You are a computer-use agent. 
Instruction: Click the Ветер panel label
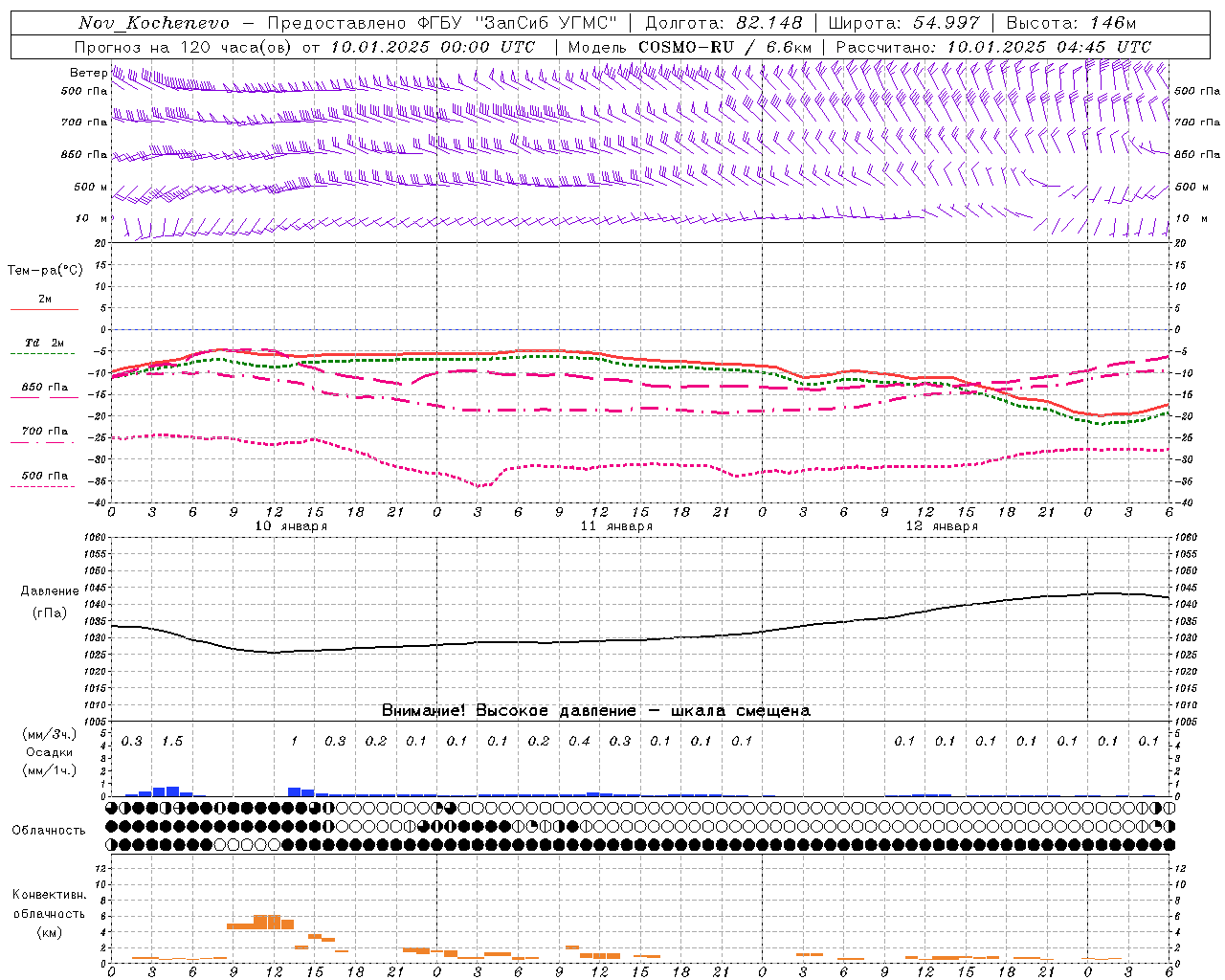click(x=88, y=73)
